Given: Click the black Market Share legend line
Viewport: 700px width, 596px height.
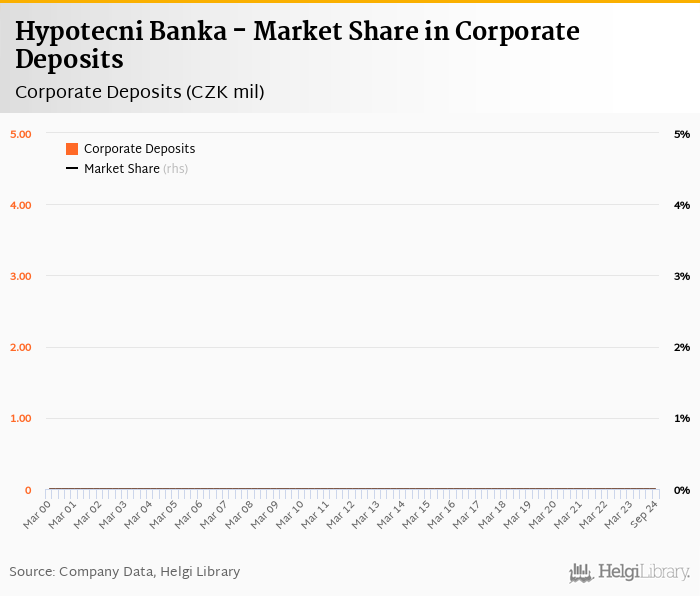Looking at the screenshot, I should coord(72,169).
